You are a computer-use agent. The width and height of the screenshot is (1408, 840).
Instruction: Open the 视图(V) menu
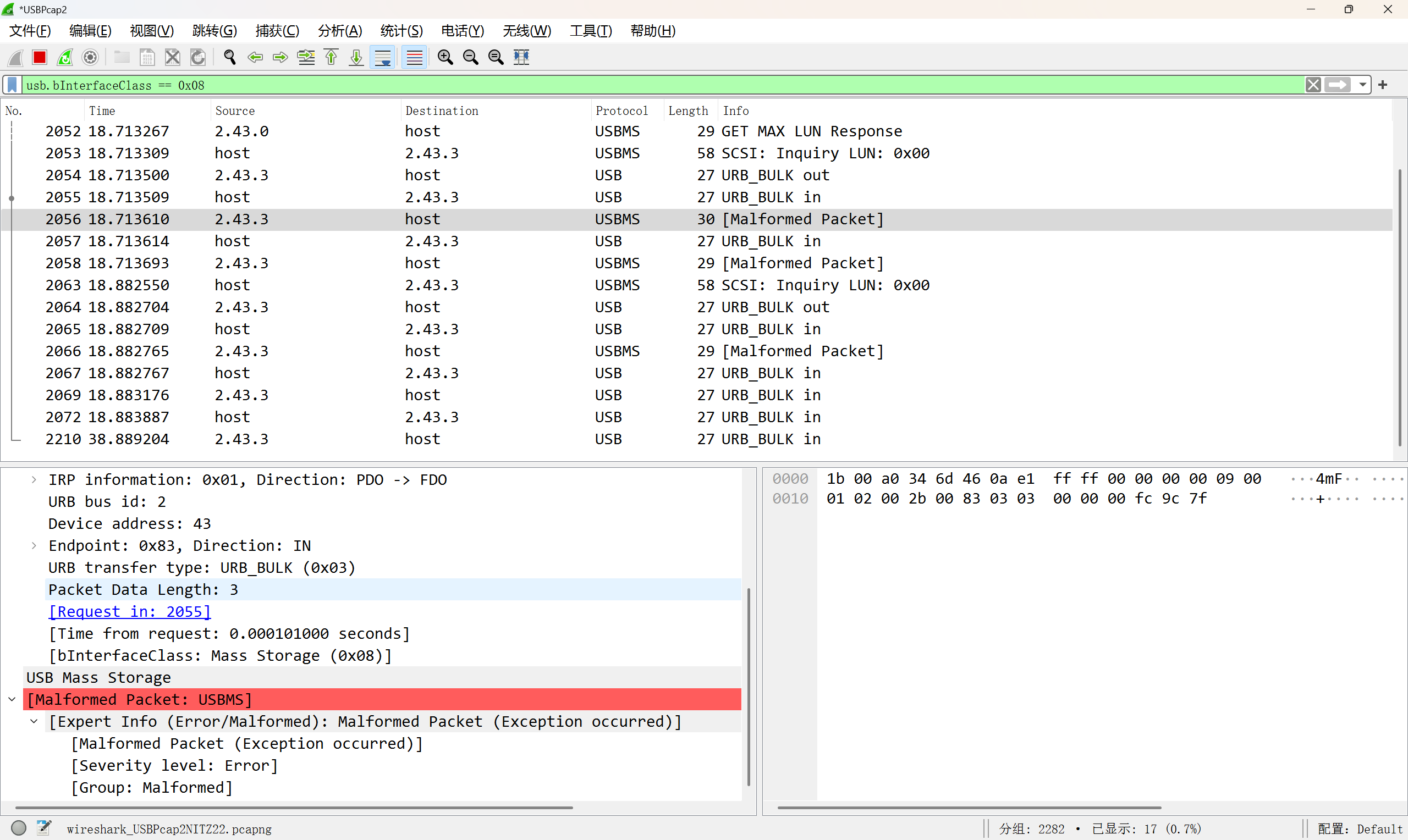click(151, 31)
